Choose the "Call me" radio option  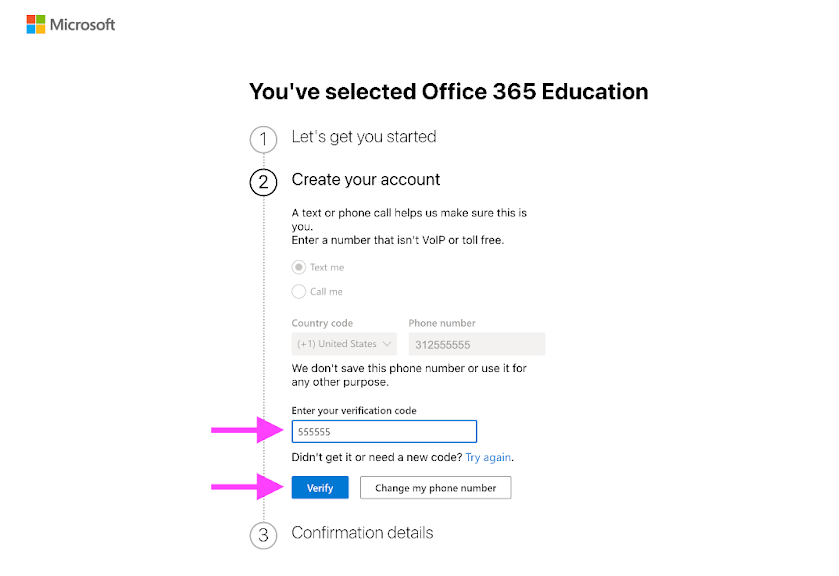299,292
